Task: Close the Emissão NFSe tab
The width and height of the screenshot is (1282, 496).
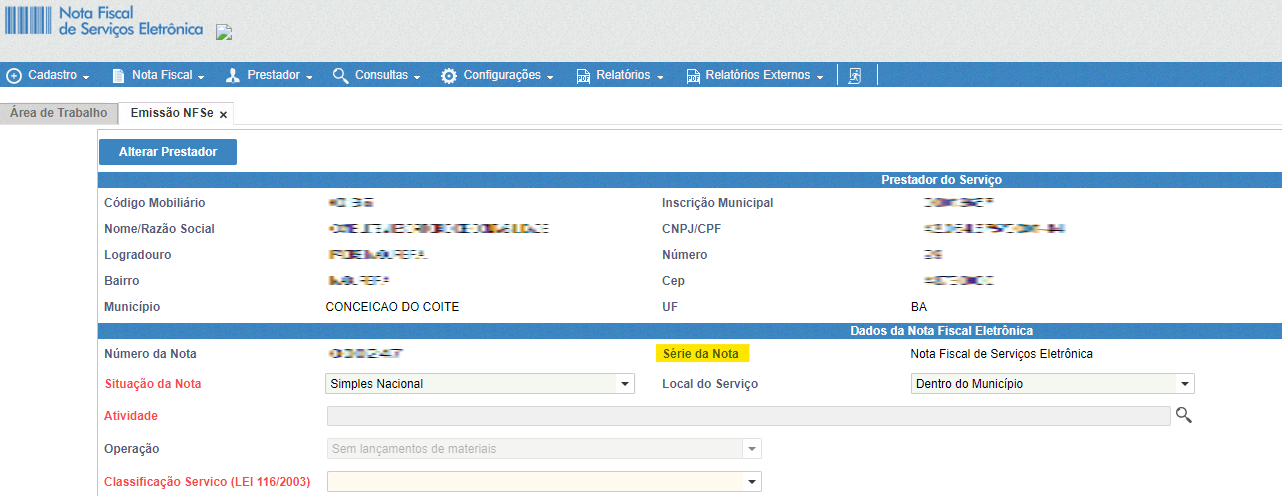Action: coord(224,115)
